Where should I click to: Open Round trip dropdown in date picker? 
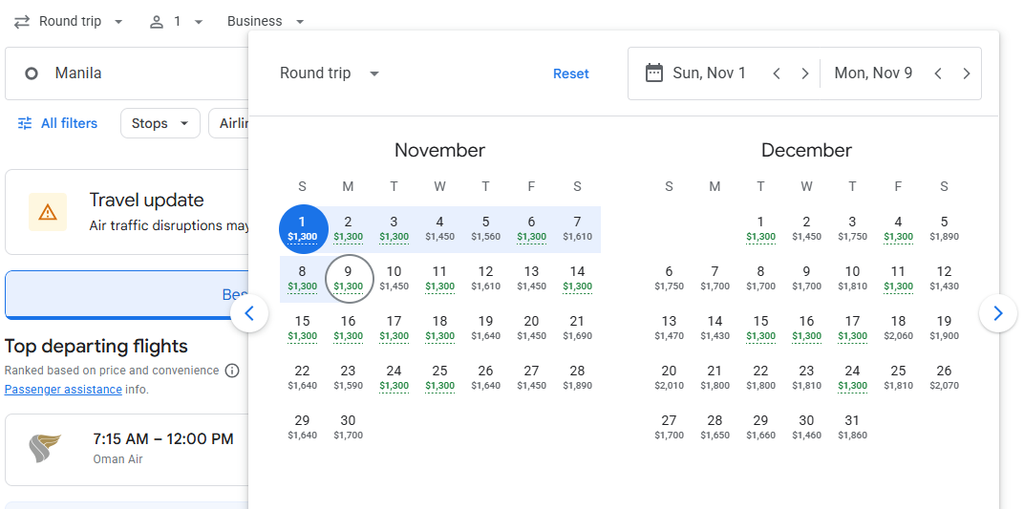[329, 73]
